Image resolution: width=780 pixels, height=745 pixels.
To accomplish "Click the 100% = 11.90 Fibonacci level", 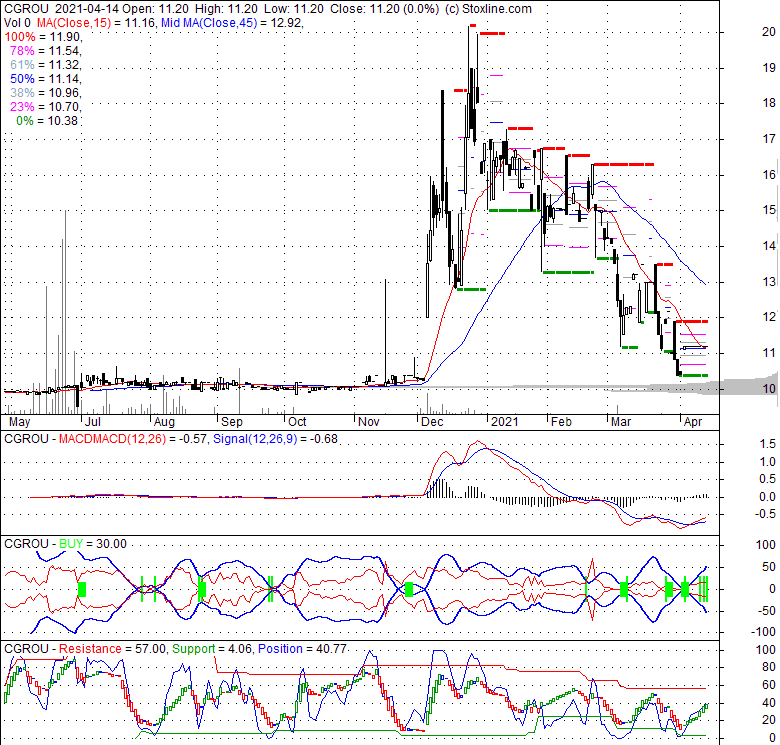I will [42, 36].
